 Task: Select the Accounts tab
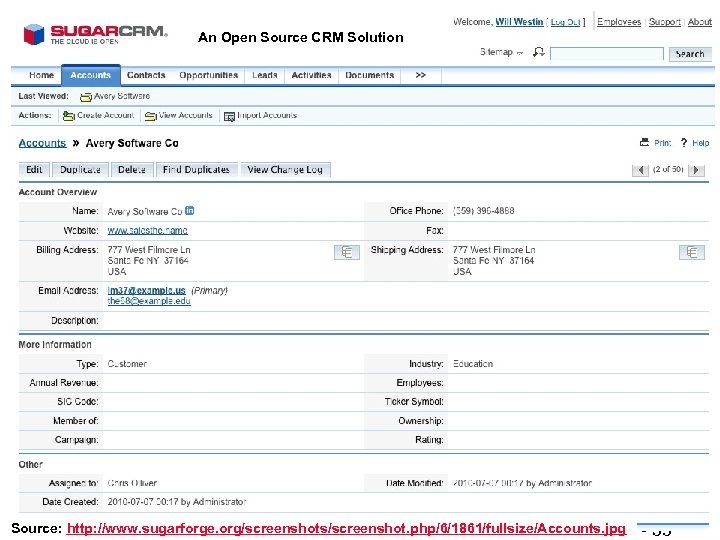point(90,75)
